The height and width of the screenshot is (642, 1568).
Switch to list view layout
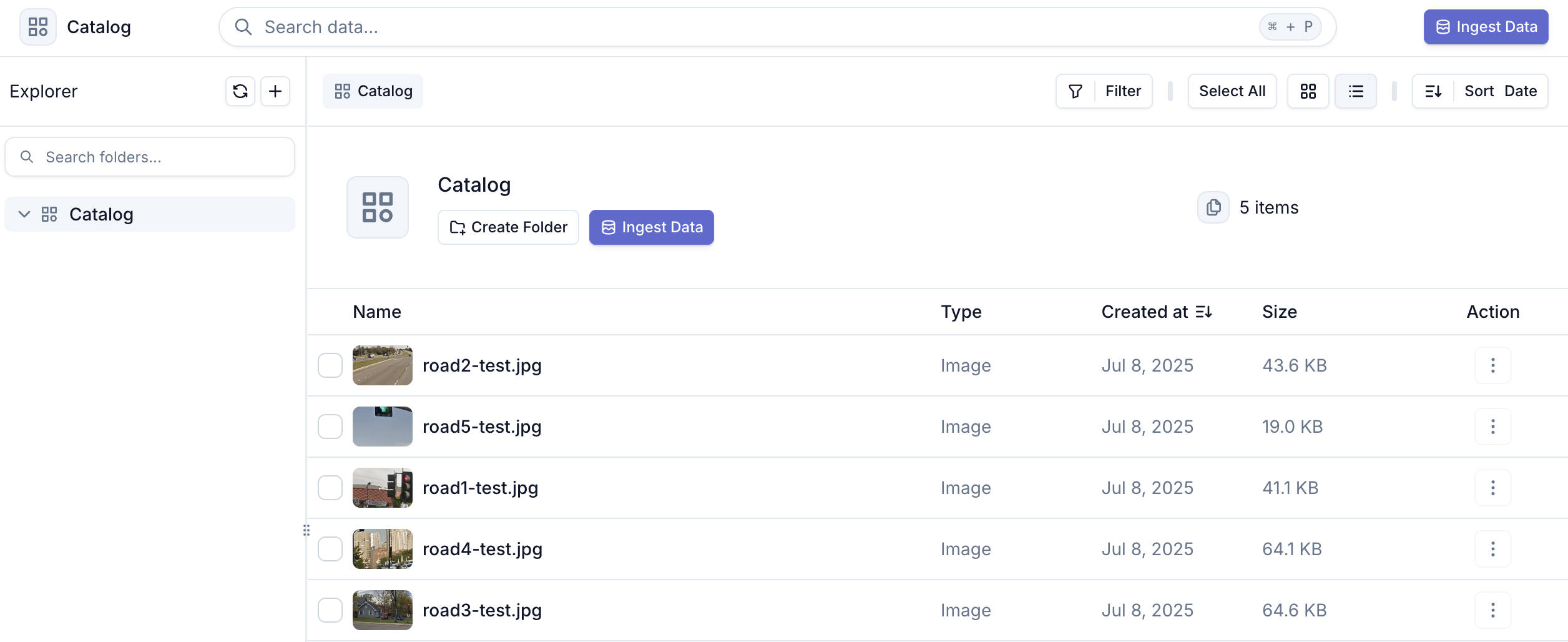point(1355,91)
